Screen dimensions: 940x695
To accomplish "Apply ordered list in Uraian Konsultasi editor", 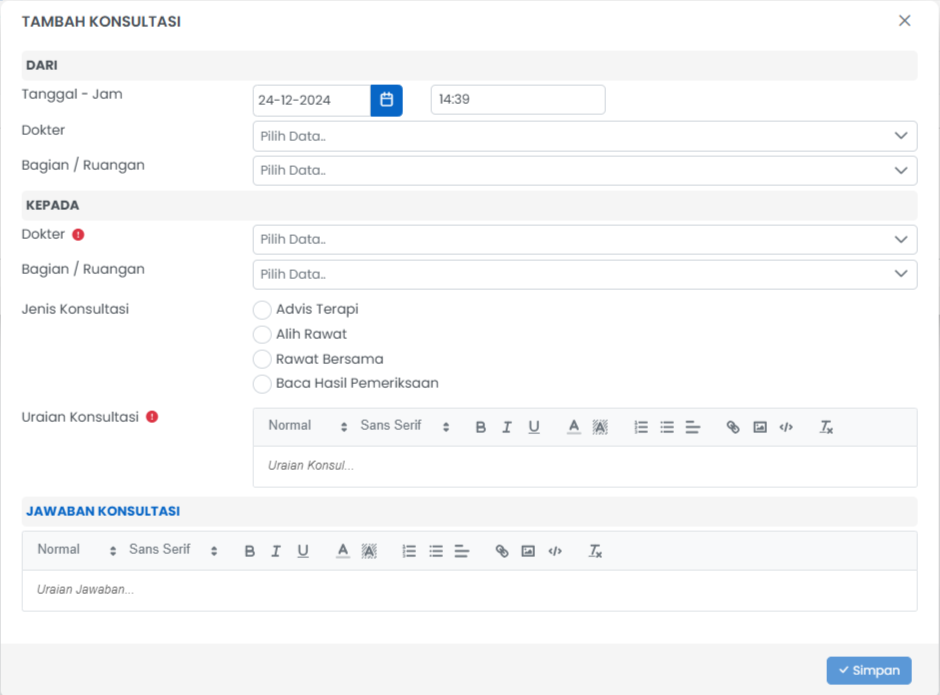I will click(641, 427).
